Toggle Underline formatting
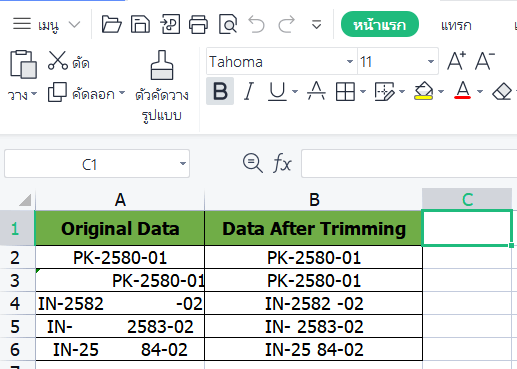The width and height of the screenshot is (517, 369). click(277, 91)
